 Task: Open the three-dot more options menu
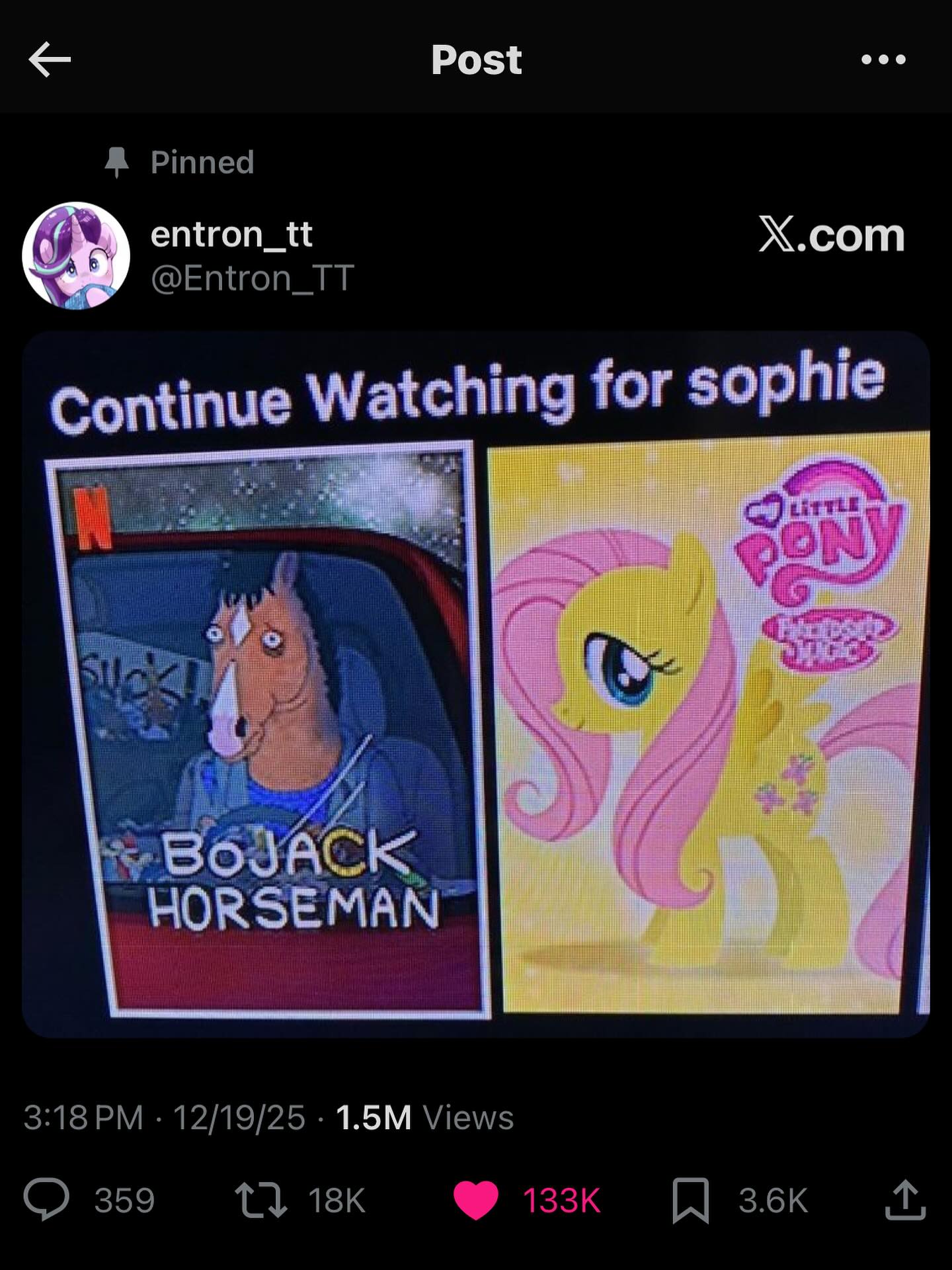tap(884, 60)
